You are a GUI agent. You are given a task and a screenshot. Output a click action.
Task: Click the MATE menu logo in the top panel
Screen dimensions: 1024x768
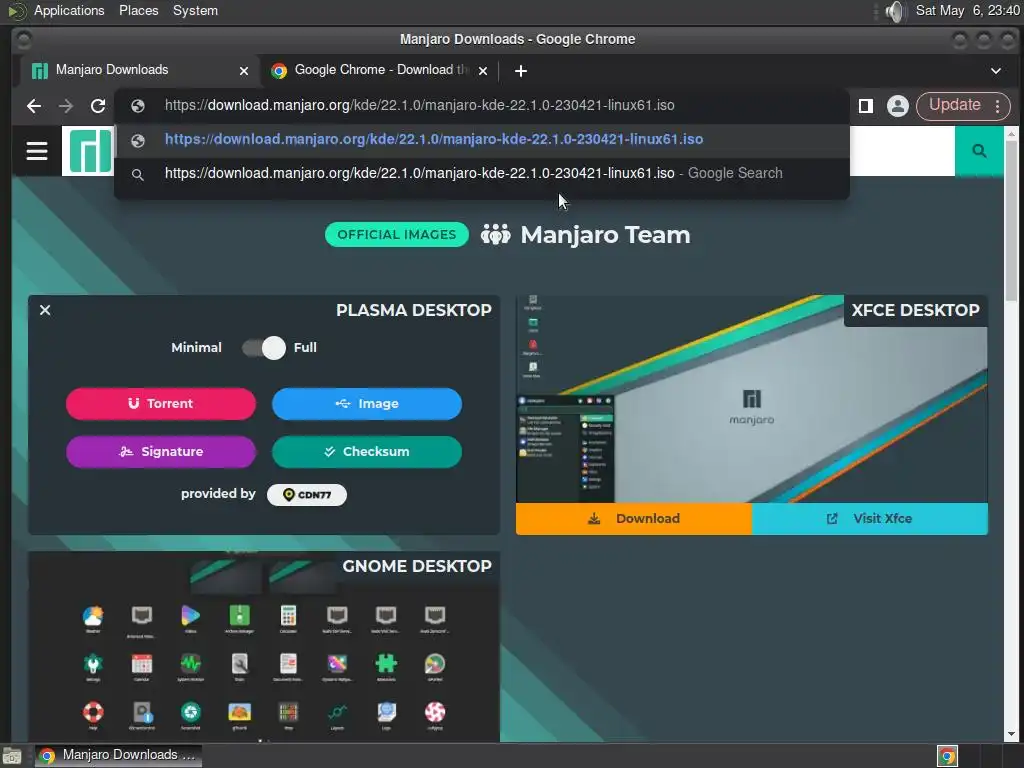pos(17,11)
